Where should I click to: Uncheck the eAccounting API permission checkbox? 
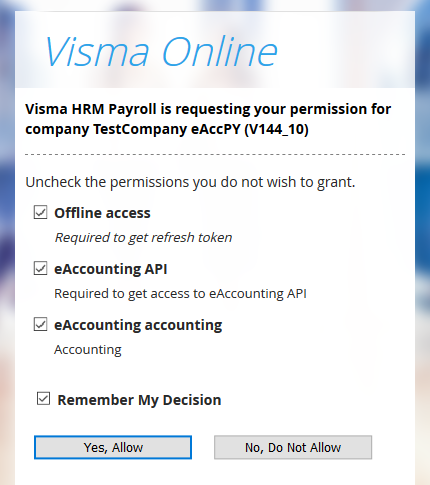[40, 268]
